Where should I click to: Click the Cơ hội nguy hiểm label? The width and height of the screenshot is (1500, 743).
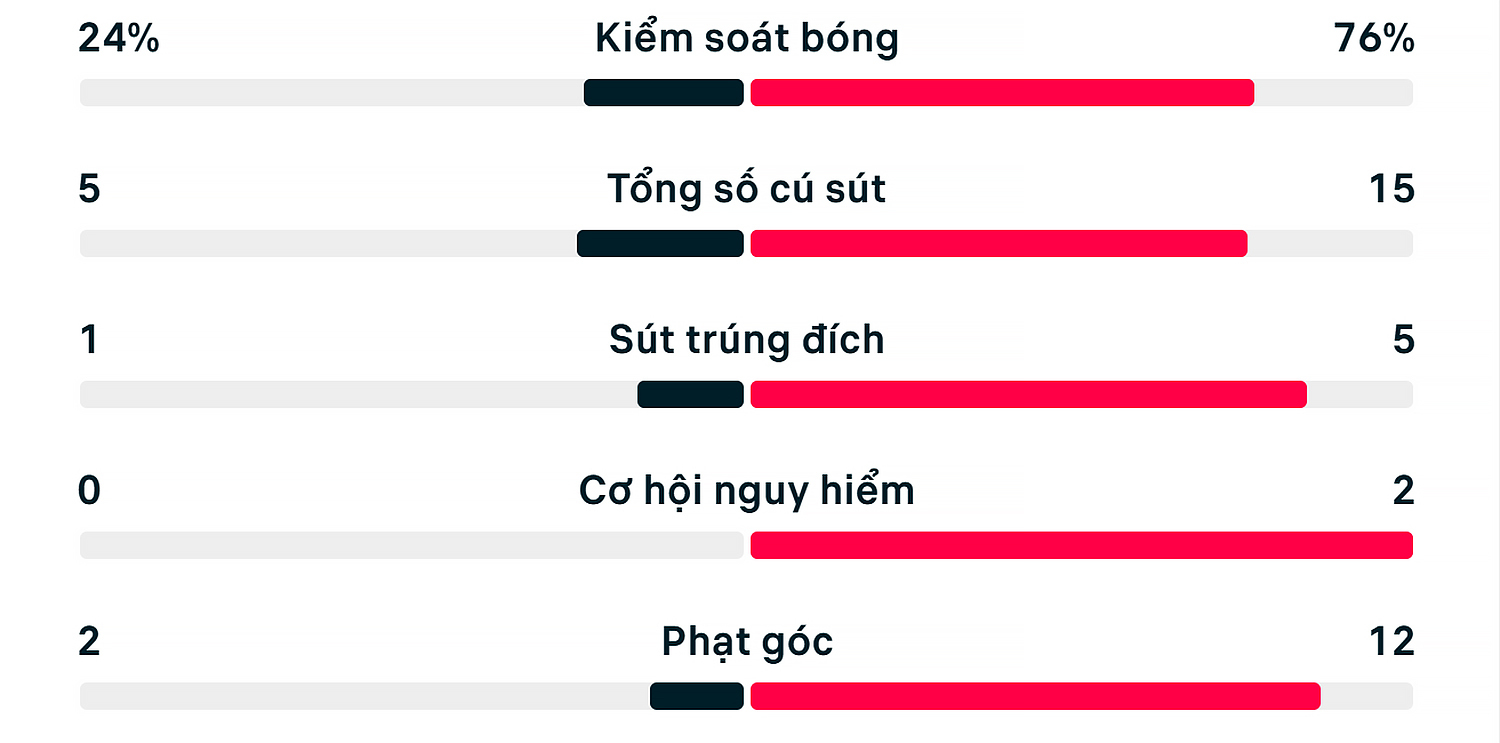point(747,491)
